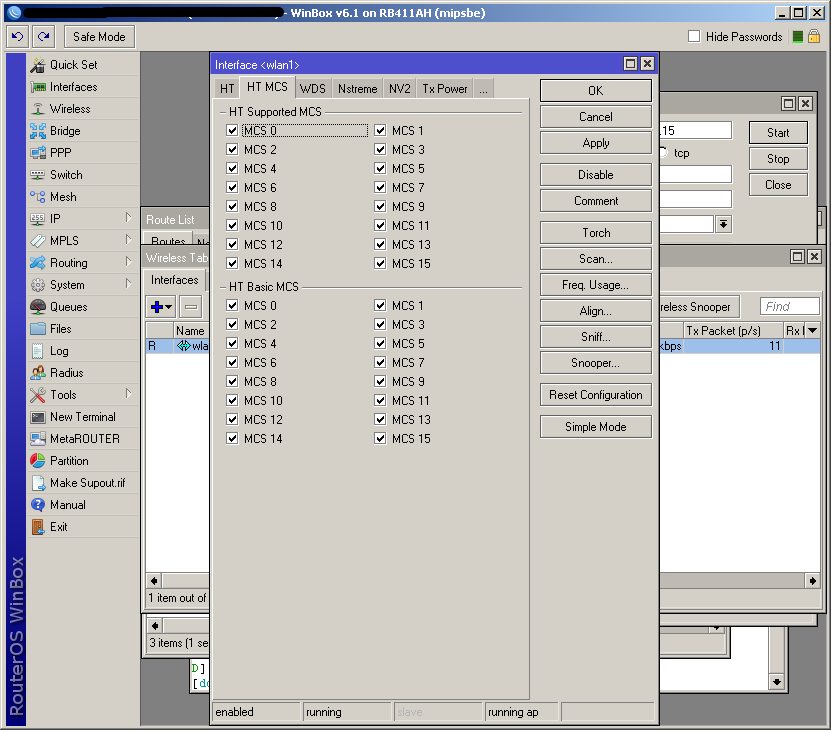
Task: Click Make Supout.rif icon
Action: pyautogui.click(x=38, y=483)
